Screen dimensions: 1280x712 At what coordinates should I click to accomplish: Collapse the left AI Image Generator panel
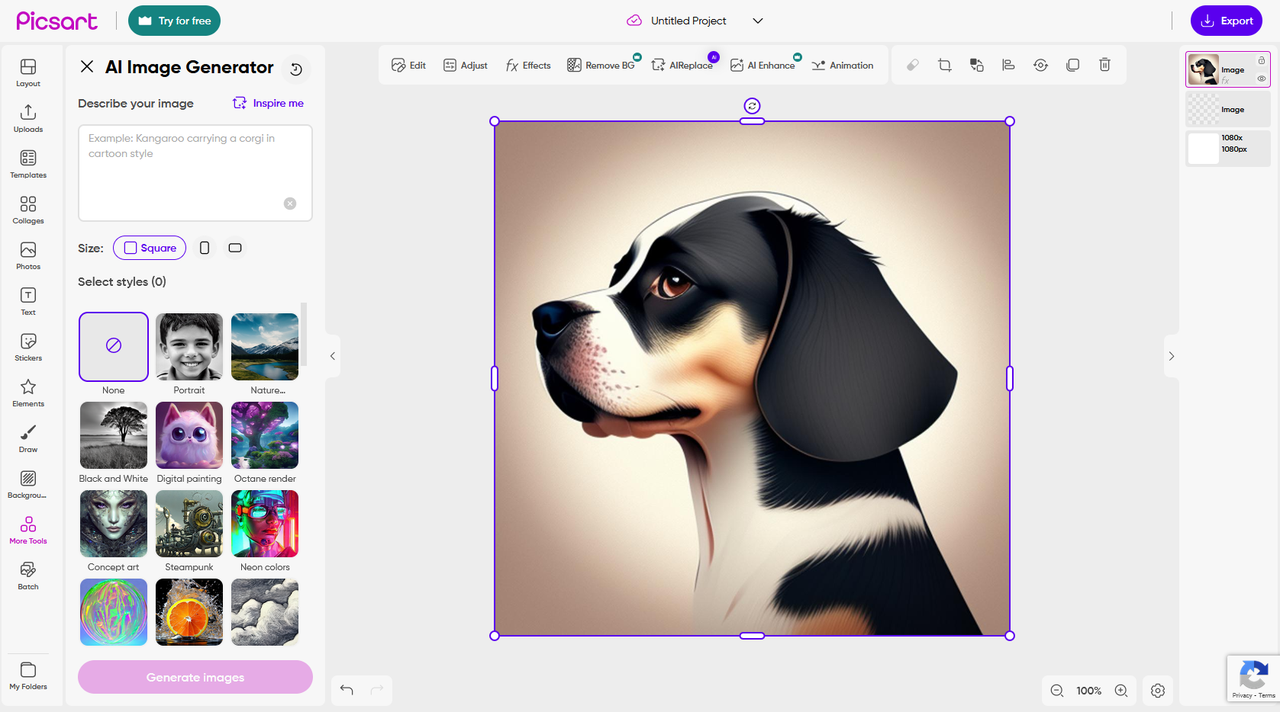click(333, 356)
